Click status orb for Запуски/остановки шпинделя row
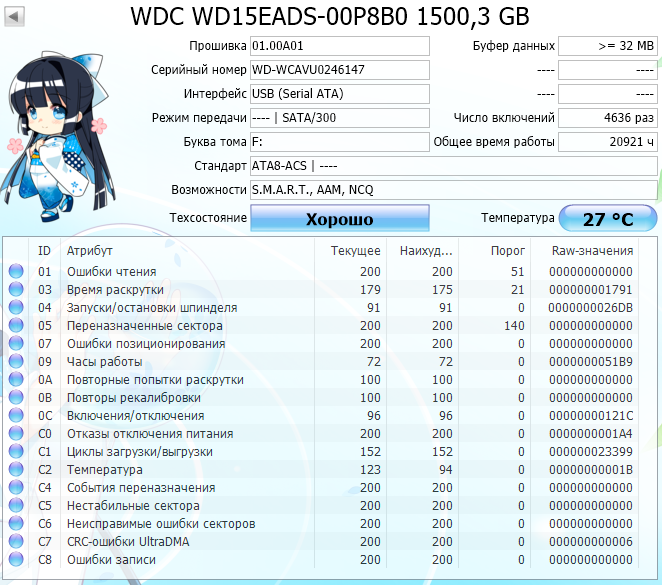Viewport: 662px width, 585px height. coord(16,307)
